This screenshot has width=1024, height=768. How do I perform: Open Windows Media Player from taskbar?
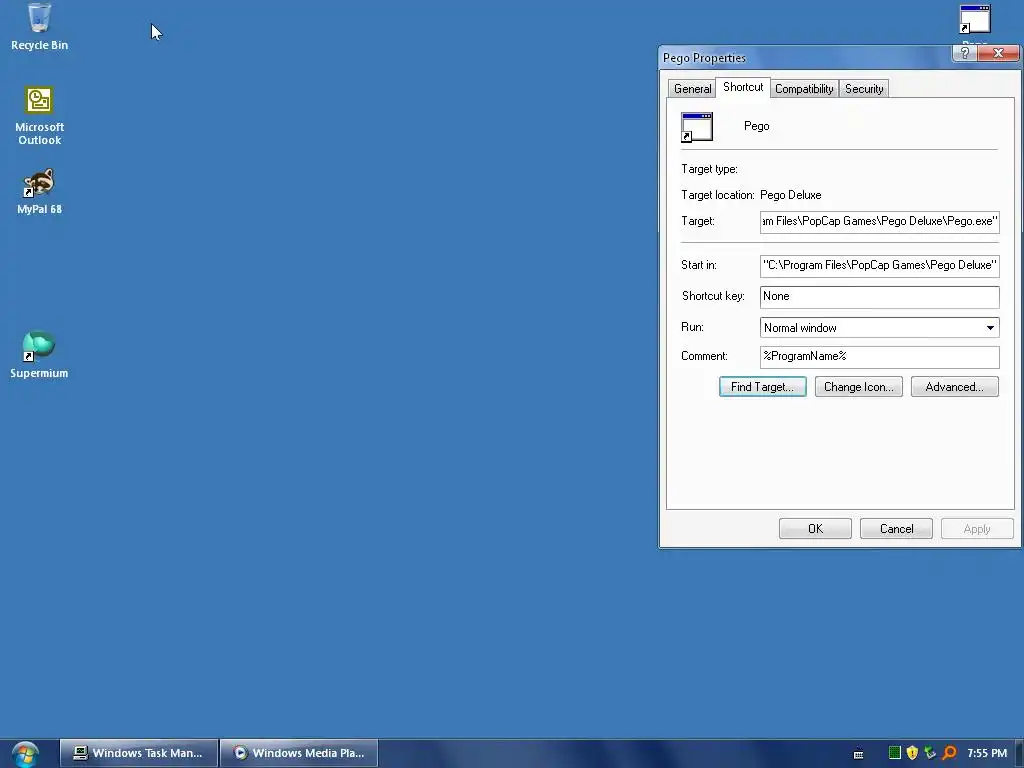pos(299,753)
